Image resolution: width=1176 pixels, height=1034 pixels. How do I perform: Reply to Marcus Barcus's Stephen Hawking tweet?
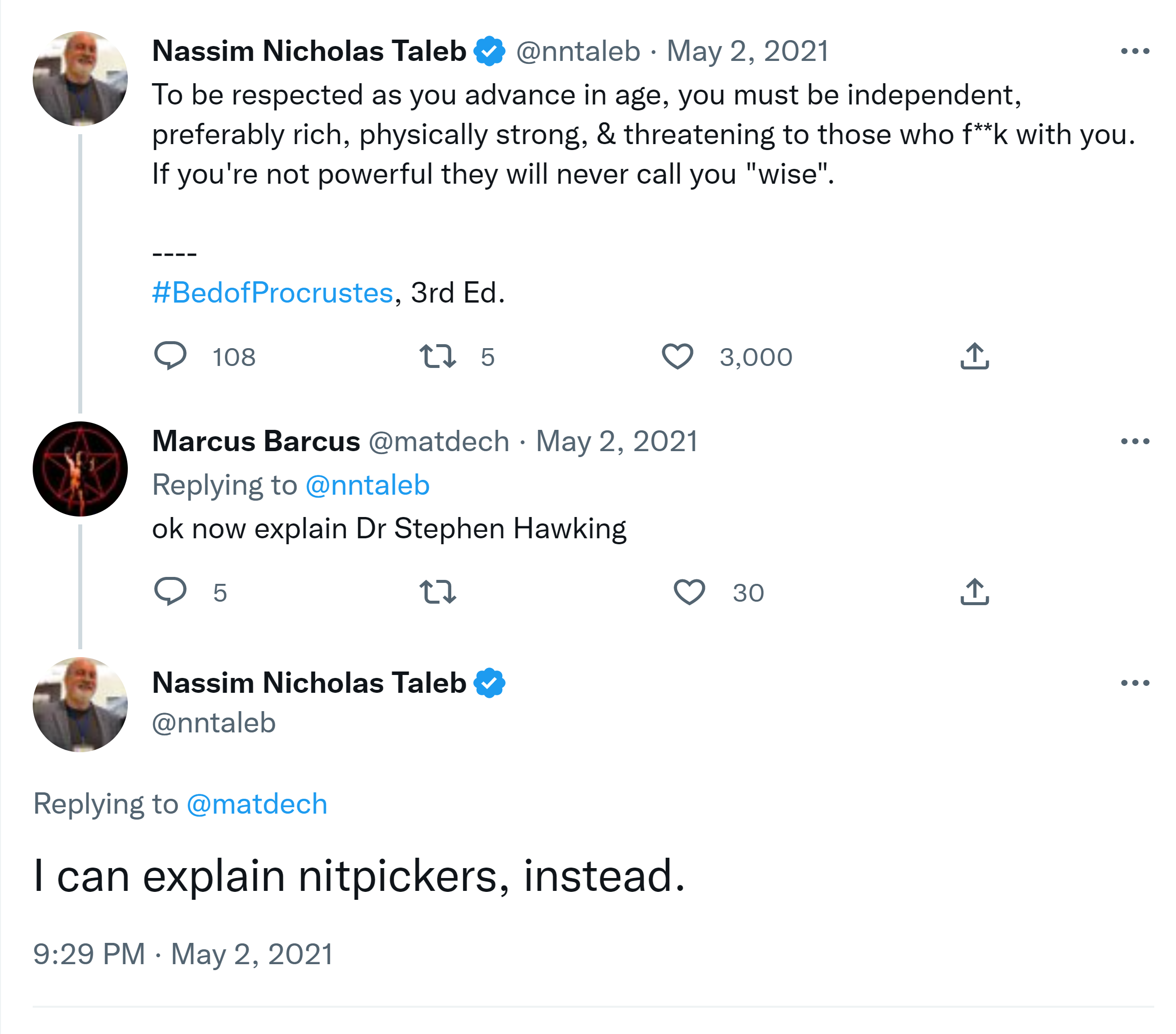(170, 591)
